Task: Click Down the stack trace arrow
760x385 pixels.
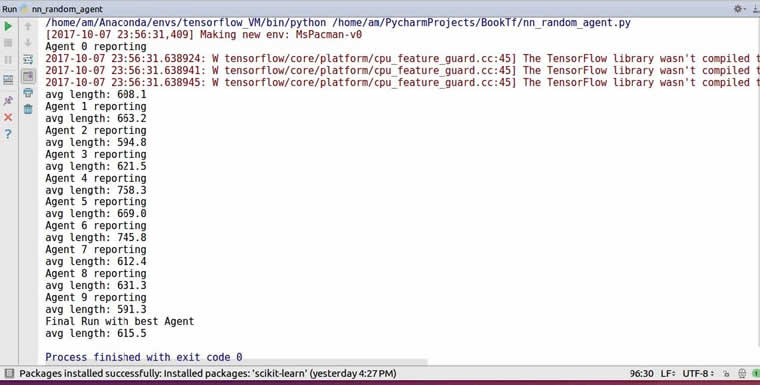Action: pyautogui.click(x=28, y=43)
